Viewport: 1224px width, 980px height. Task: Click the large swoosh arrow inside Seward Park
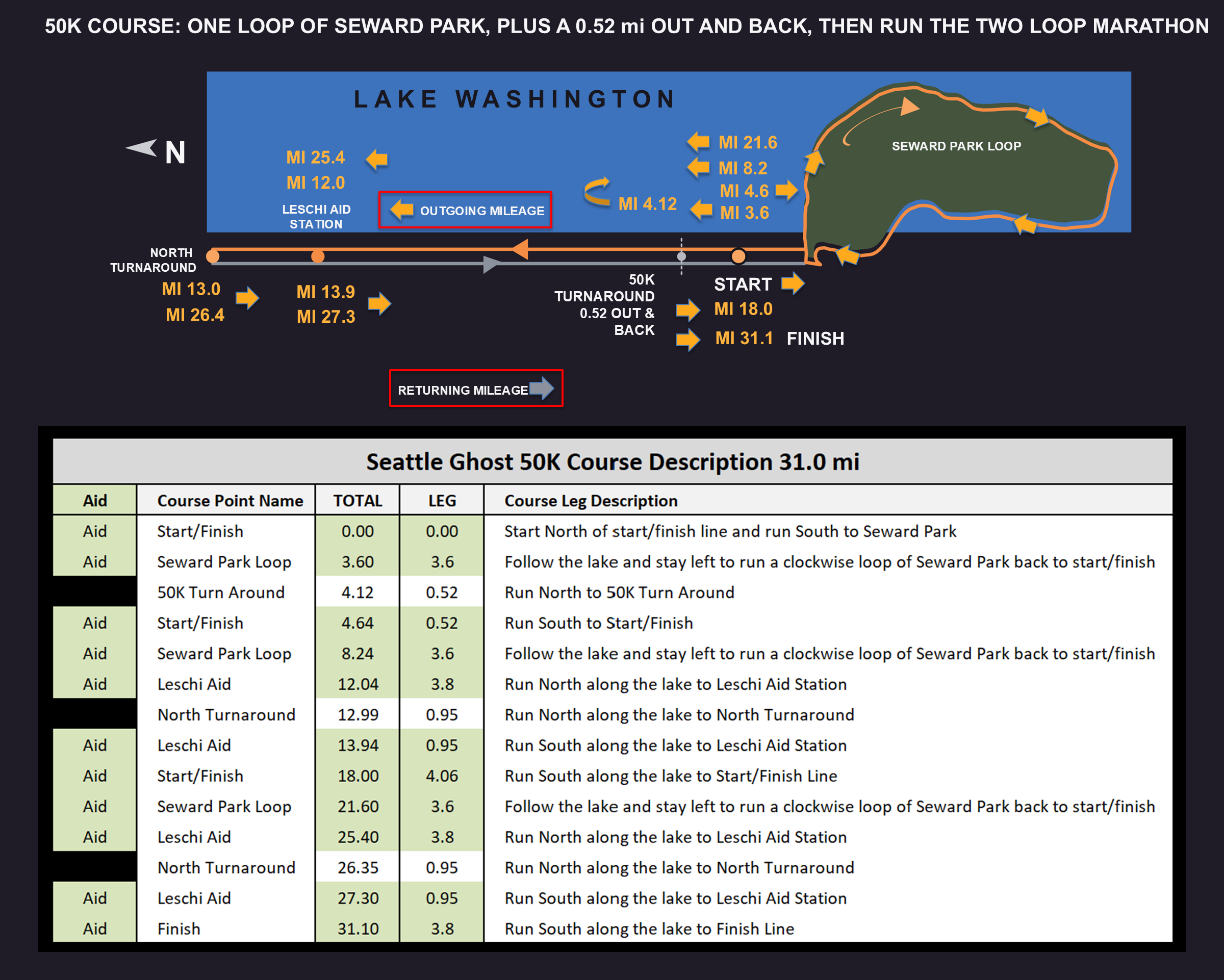[x=881, y=120]
